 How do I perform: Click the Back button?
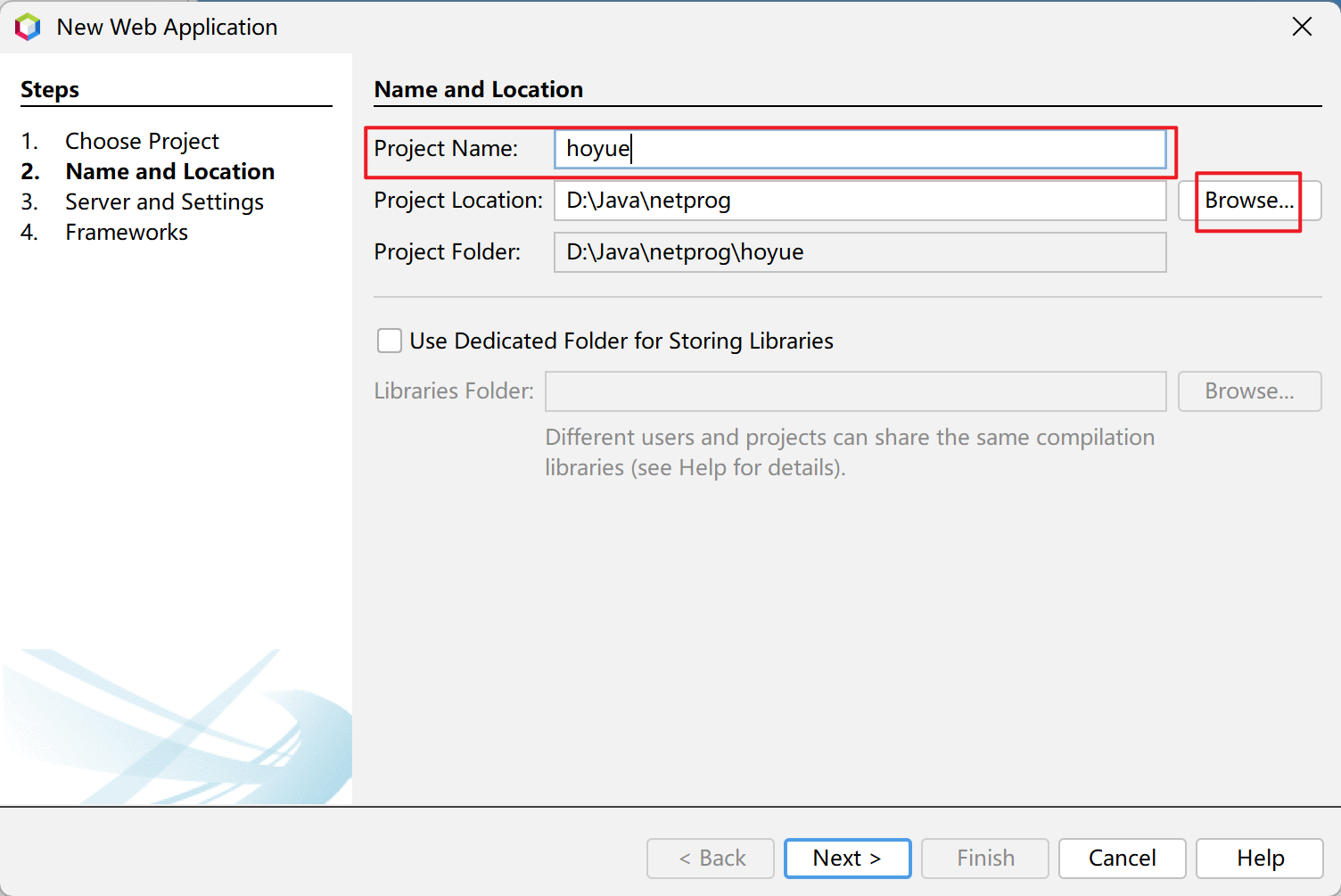coord(711,859)
